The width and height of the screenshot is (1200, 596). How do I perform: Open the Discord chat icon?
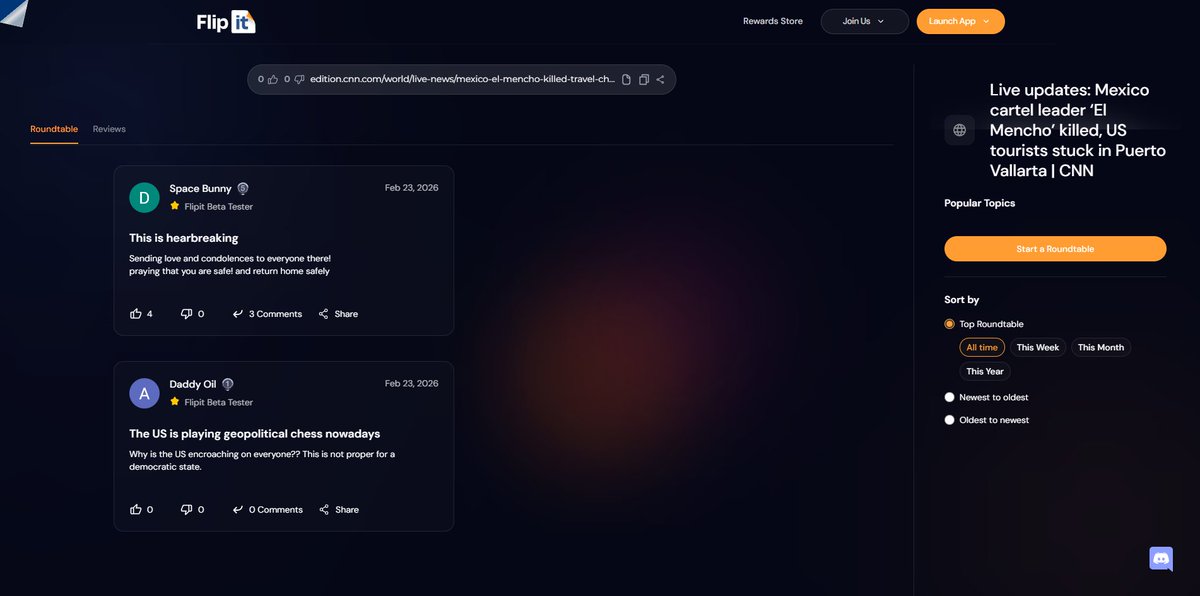coord(1161,559)
